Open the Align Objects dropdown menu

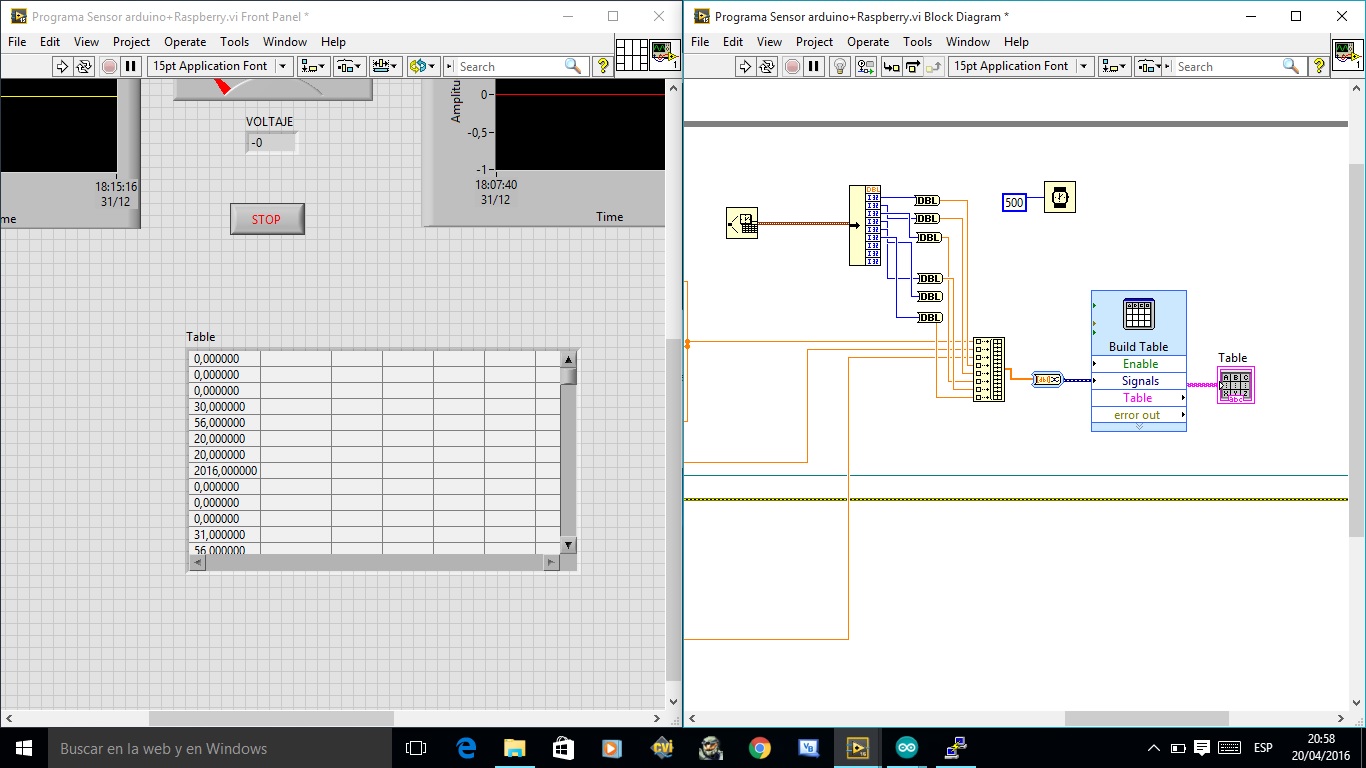(x=313, y=66)
